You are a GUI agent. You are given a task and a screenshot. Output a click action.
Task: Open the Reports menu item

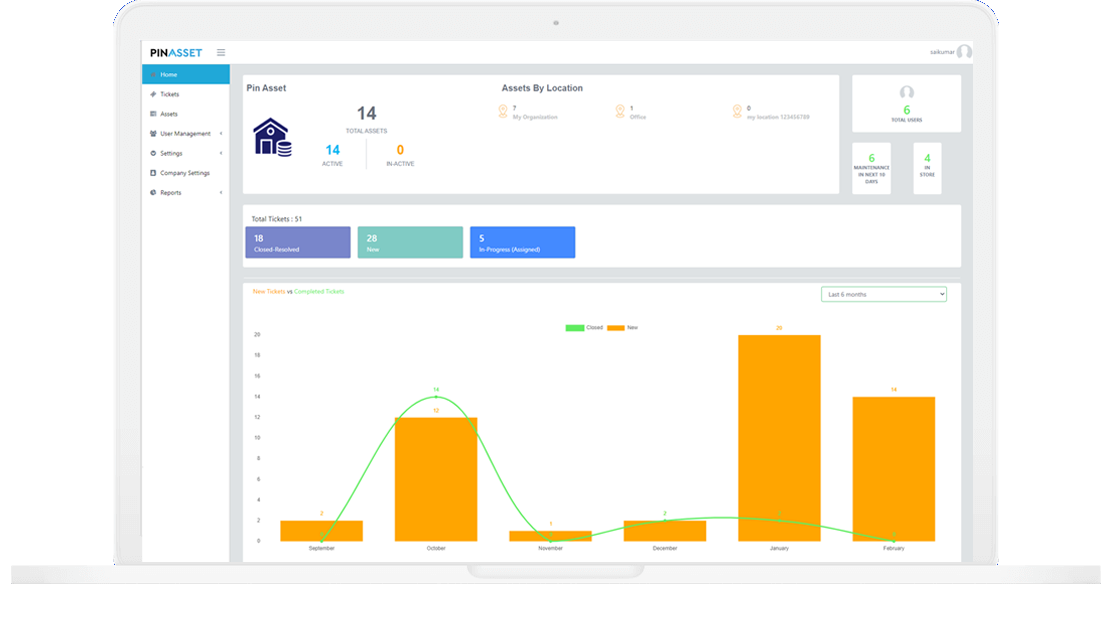(x=186, y=193)
